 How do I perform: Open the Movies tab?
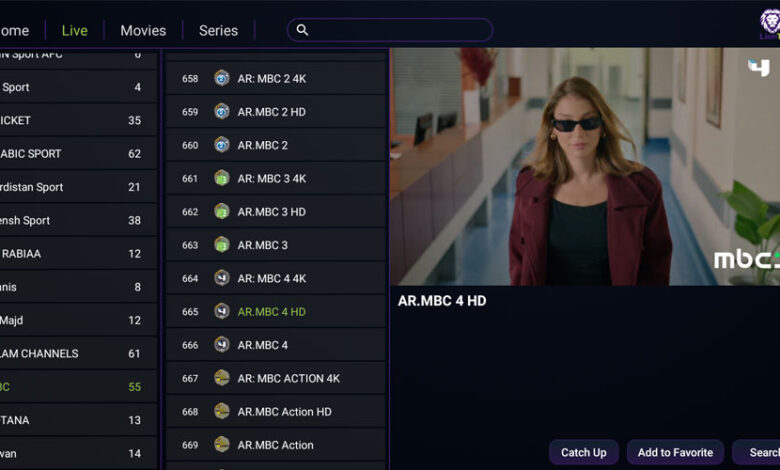coord(143,31)
